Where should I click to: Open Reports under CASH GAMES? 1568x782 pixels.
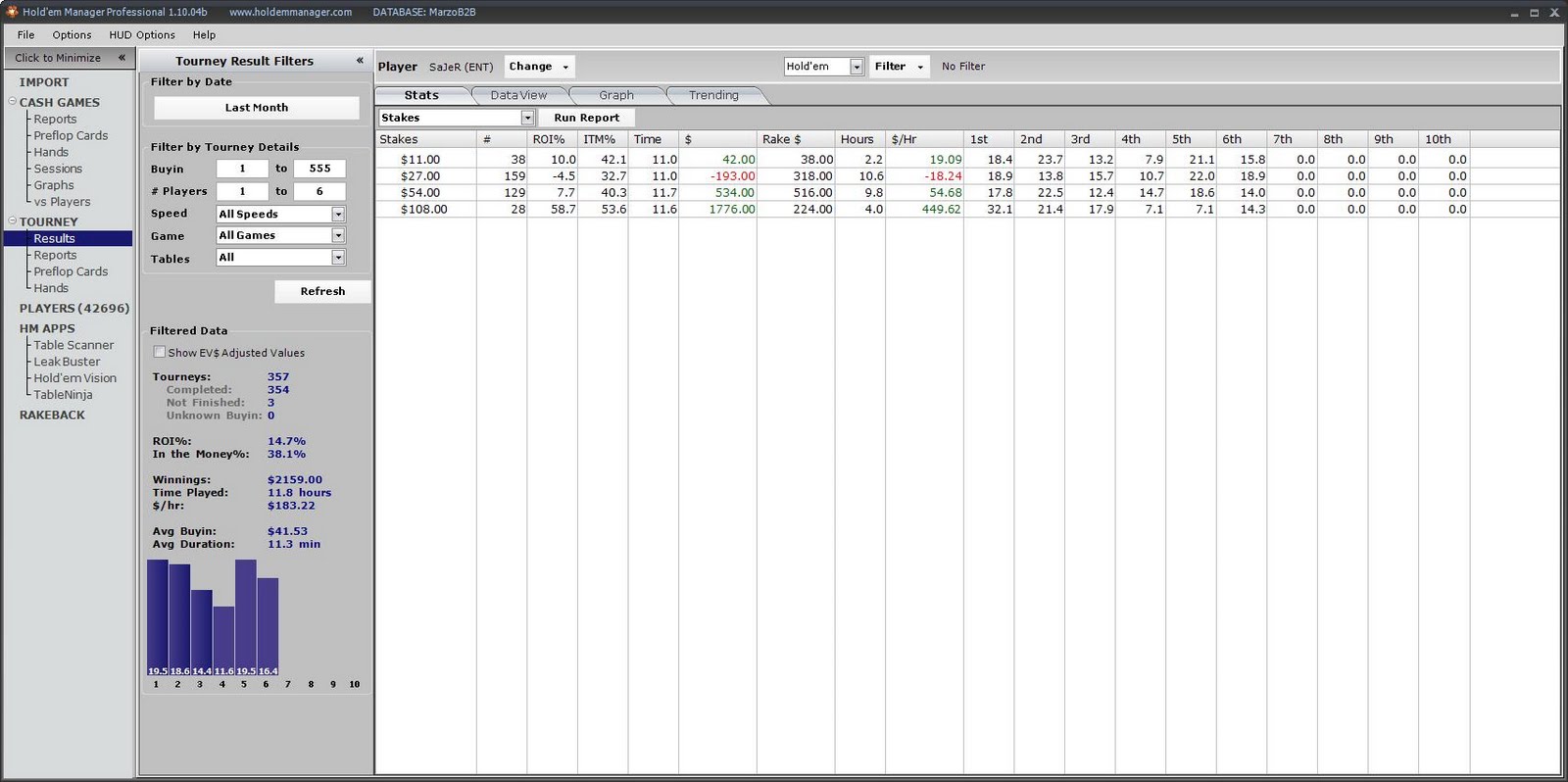55,119
